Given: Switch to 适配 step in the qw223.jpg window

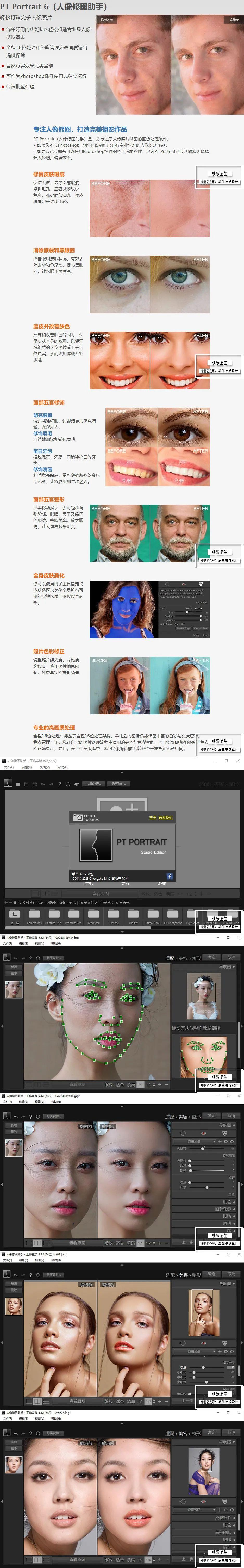Looking at the screenshot, I should (170, 1434).
